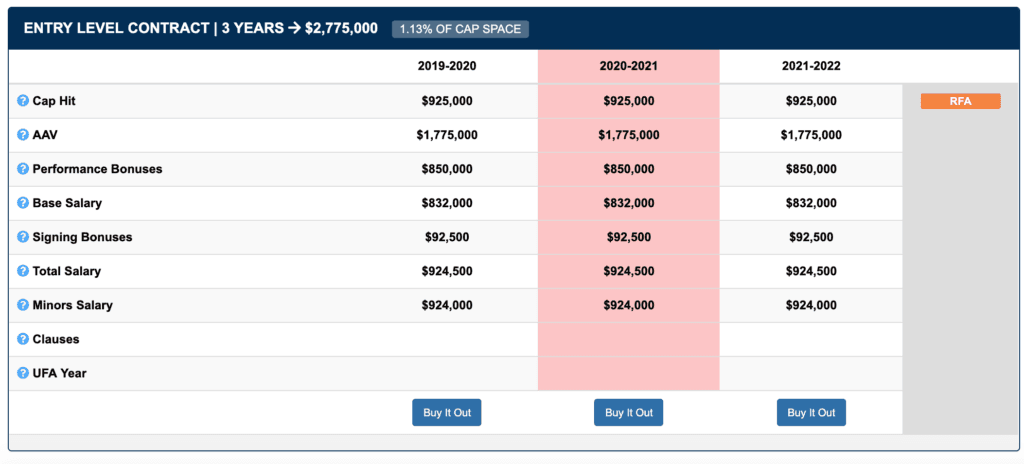The image size is (1024, 464).
Task: Select the 2019-2020 season column header
Action: pos(447,66)
